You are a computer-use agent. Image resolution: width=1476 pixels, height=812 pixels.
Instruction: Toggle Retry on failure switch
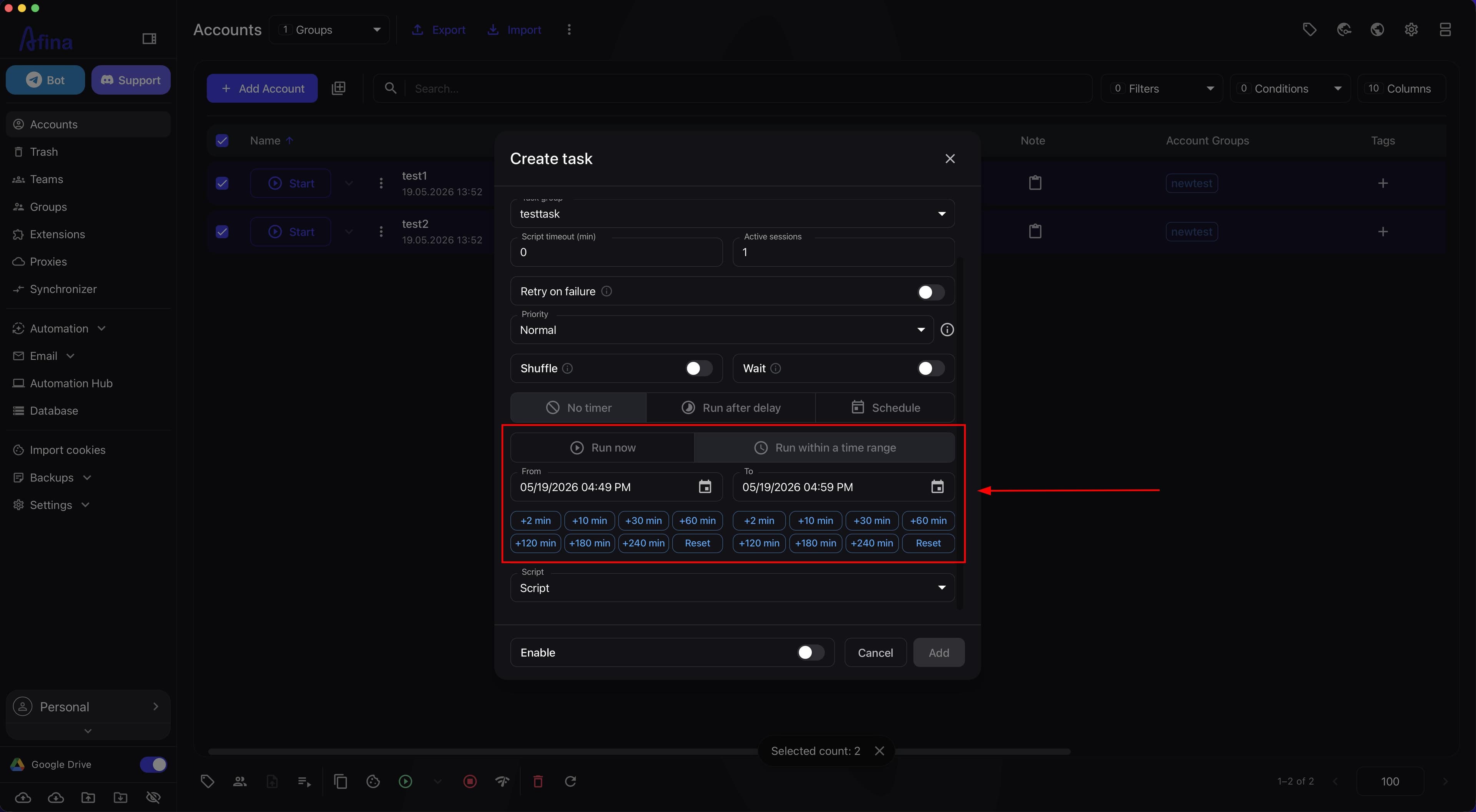[931, 292]
